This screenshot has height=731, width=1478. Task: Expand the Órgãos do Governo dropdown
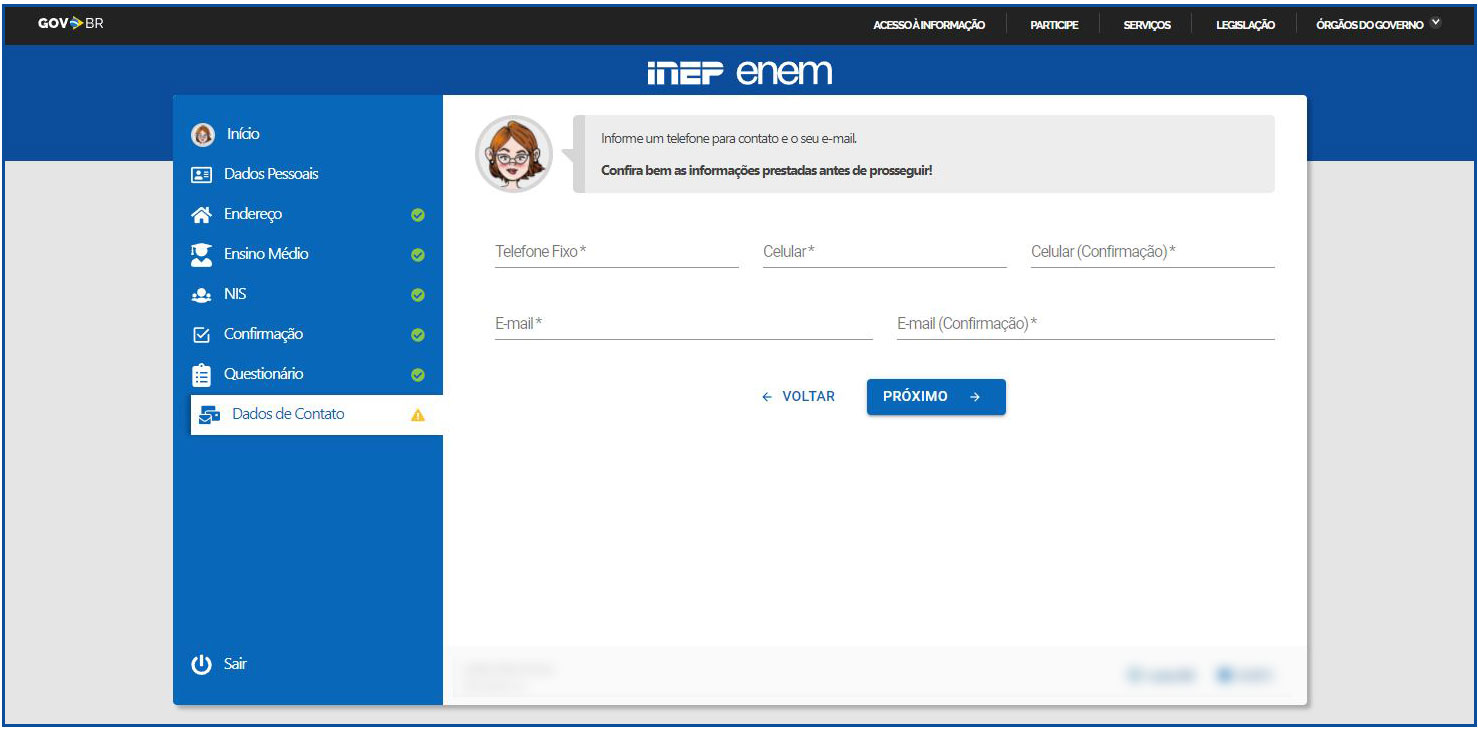point(1437,24)
